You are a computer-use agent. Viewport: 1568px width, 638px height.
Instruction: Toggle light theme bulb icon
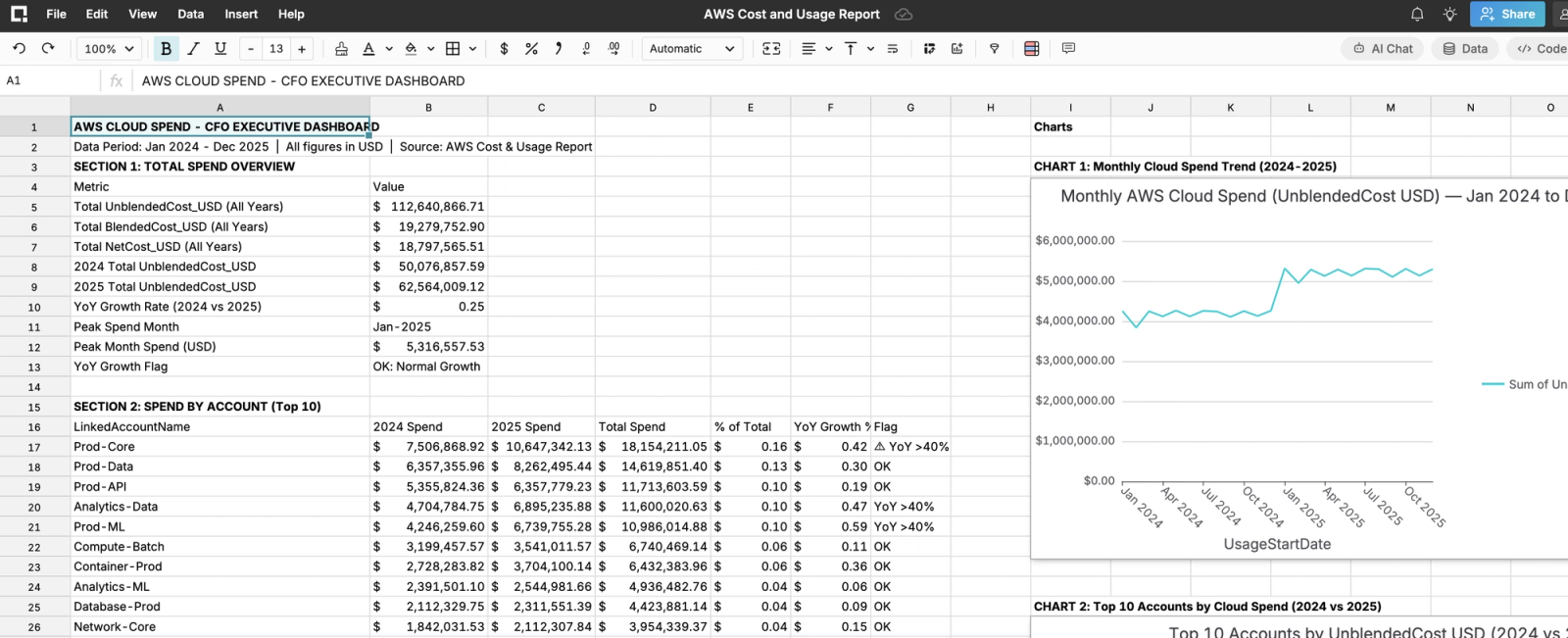[1449, 14]
